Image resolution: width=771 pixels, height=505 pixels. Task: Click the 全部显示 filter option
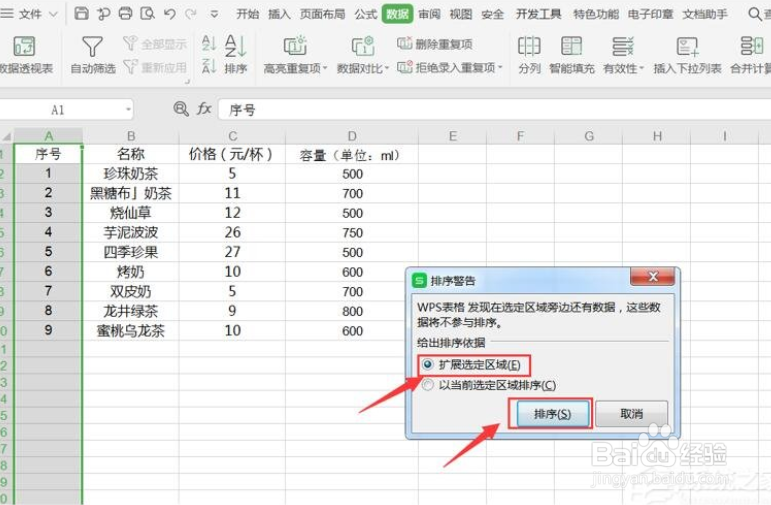click(x=155, y=44)
